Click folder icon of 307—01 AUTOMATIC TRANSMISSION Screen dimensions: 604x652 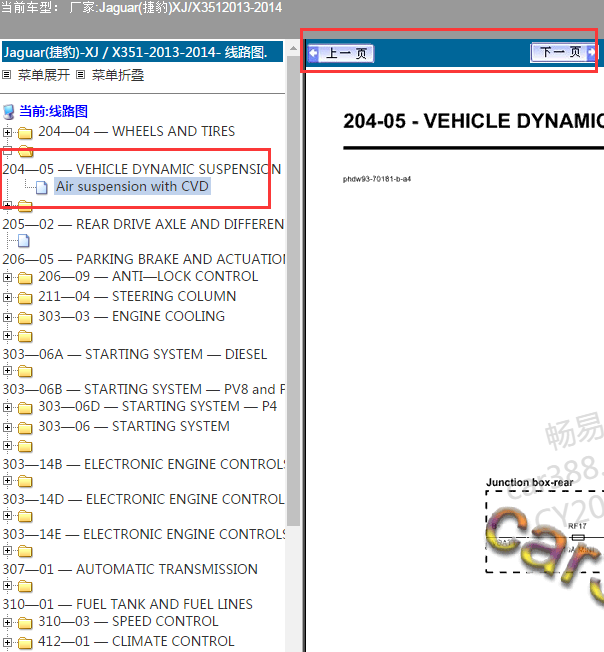(25, 551)
